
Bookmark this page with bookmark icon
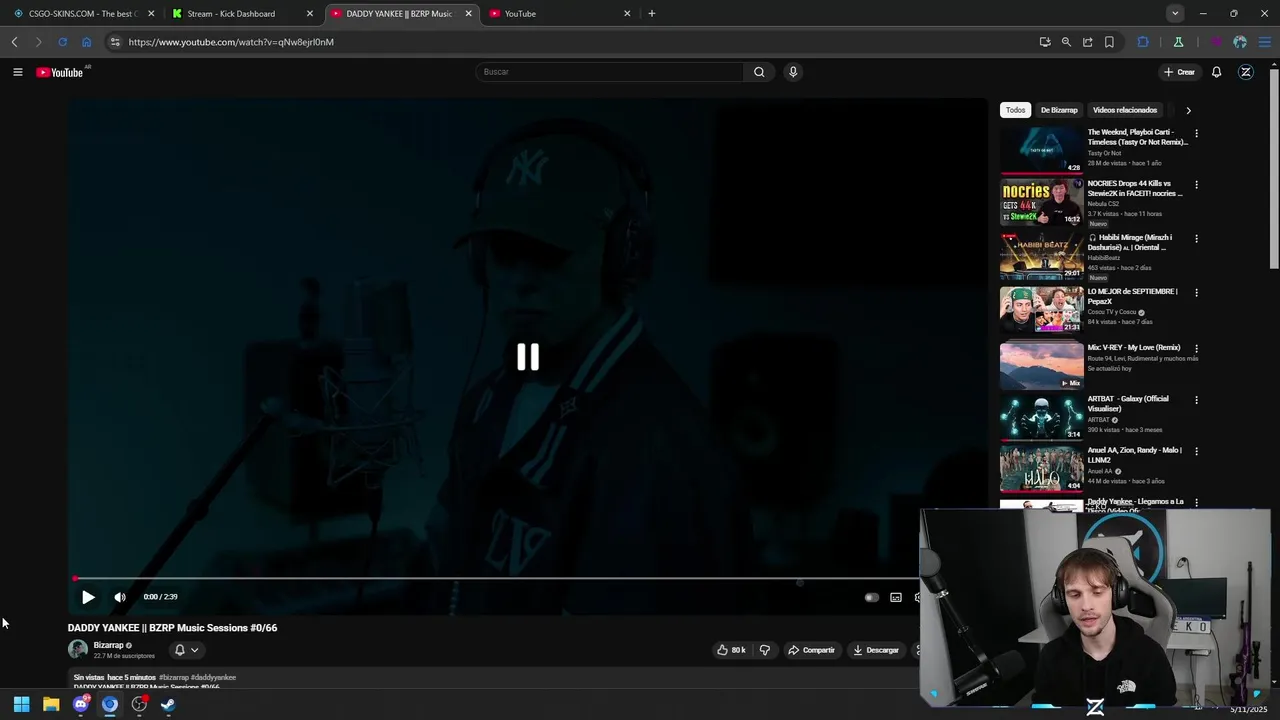click(1109, 42)
